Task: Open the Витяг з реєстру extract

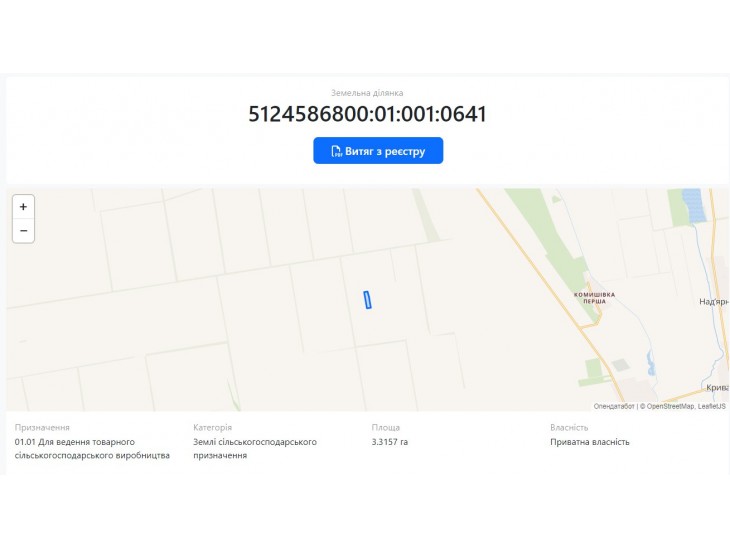Action: 378,150
